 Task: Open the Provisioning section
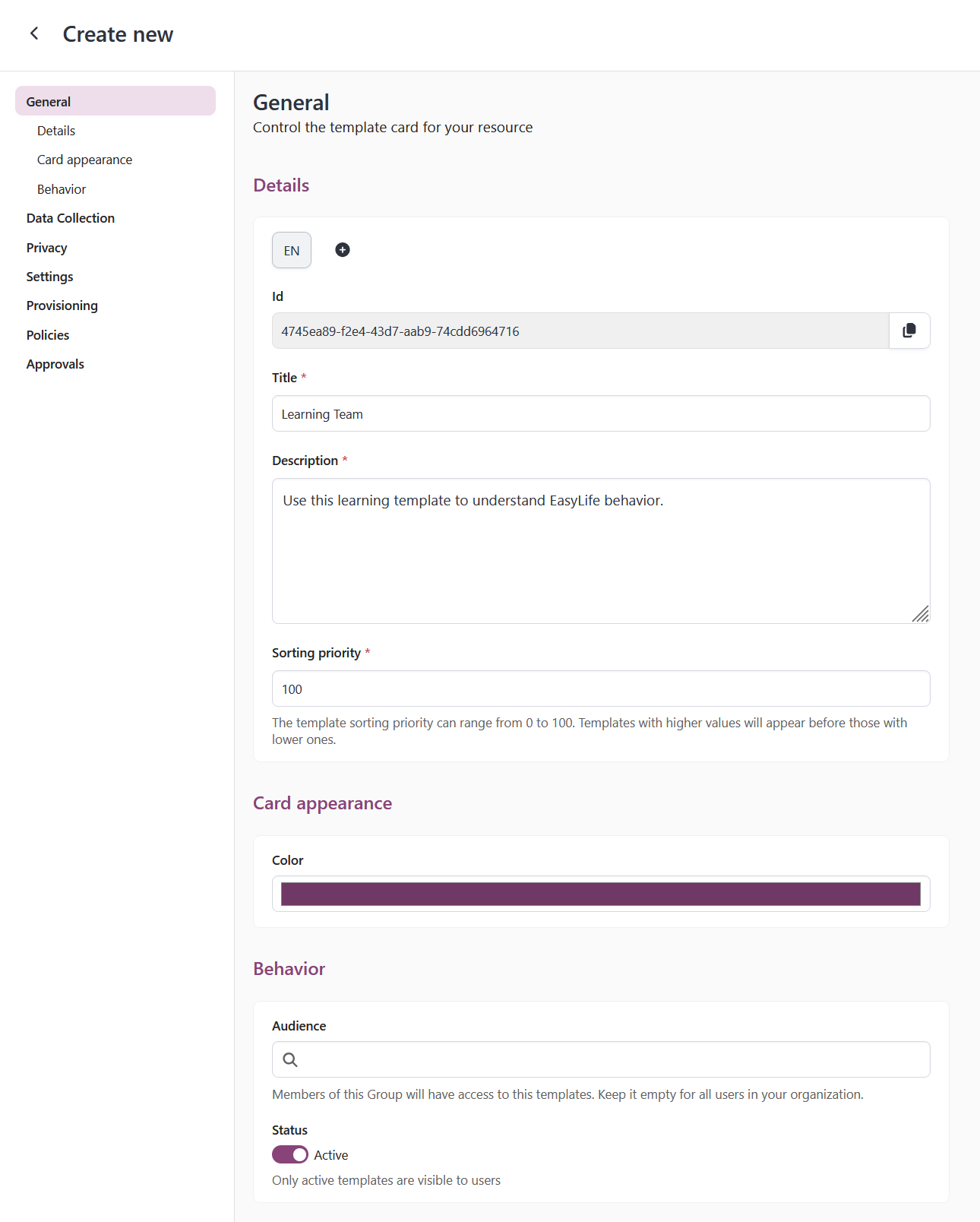point(62,305)
